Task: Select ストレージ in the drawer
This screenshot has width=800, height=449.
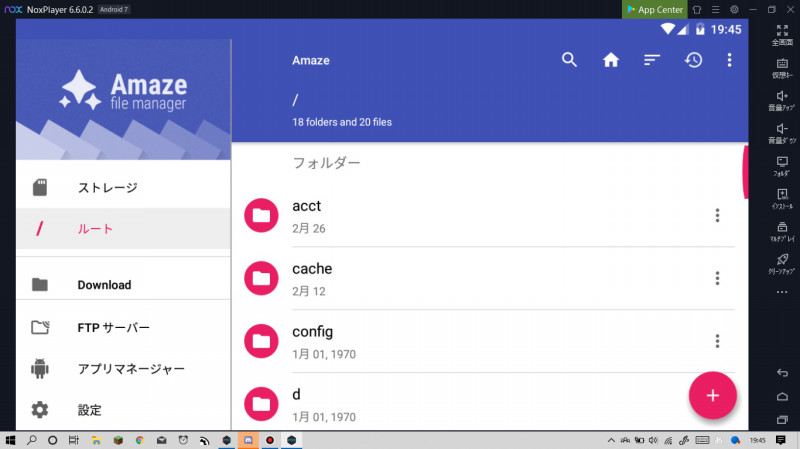Action: (123, 188)
